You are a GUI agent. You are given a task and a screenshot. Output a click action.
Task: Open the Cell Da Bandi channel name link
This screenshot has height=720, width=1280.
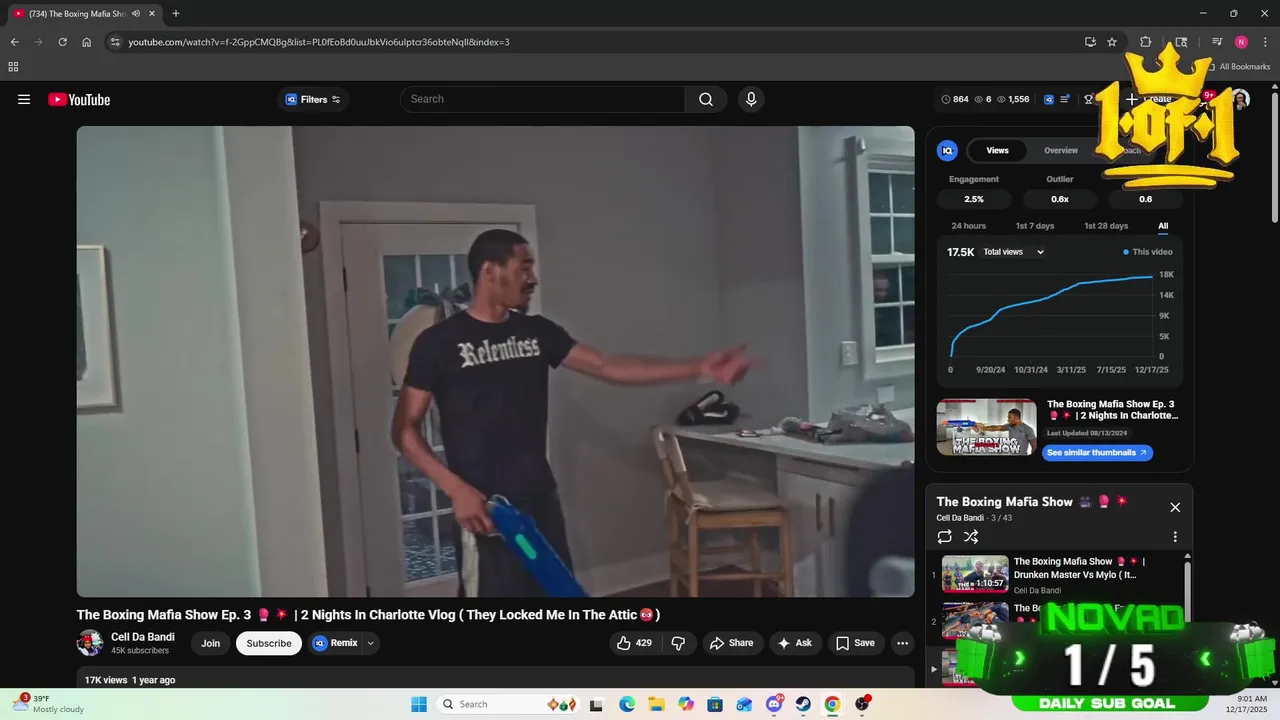tap(143, 637)
